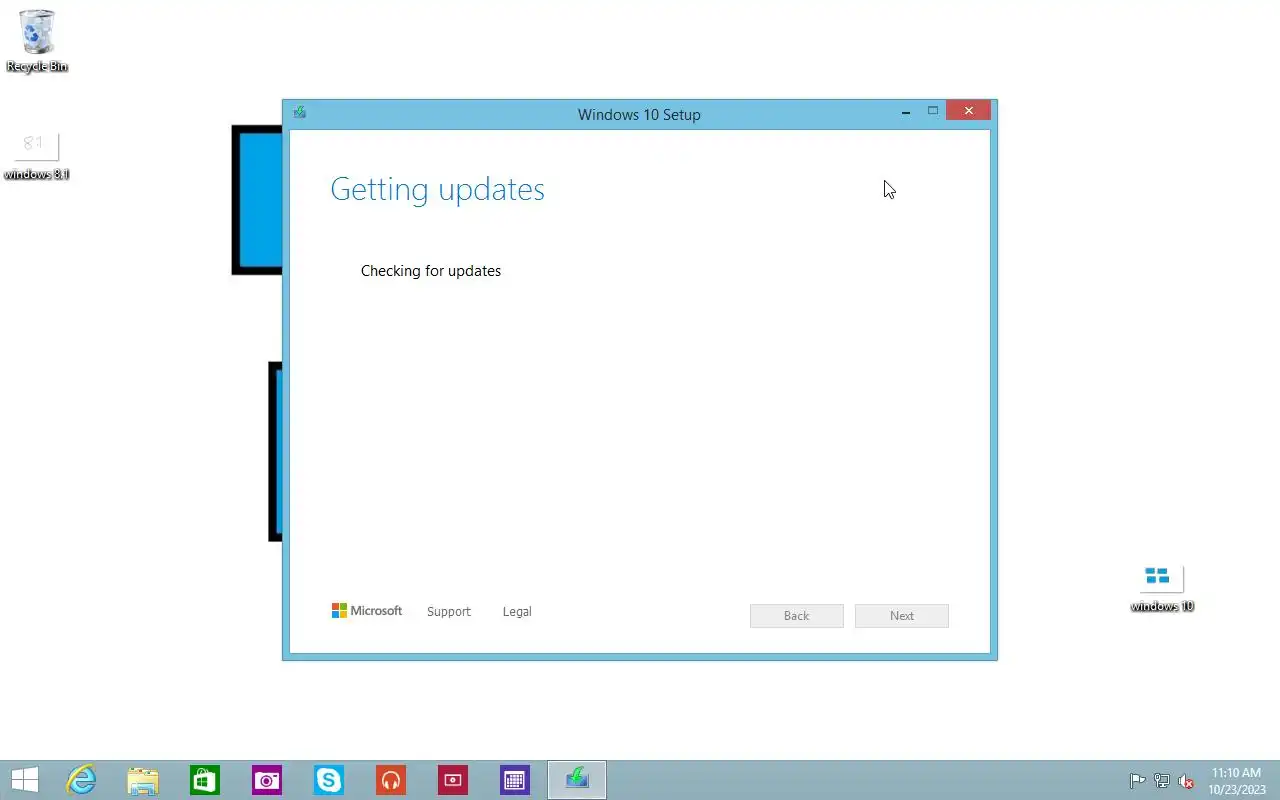The width and height of the screenshot is (1280, 800).
Task: Open the clock showing 11:10 AM
Action: [1237, 781]
